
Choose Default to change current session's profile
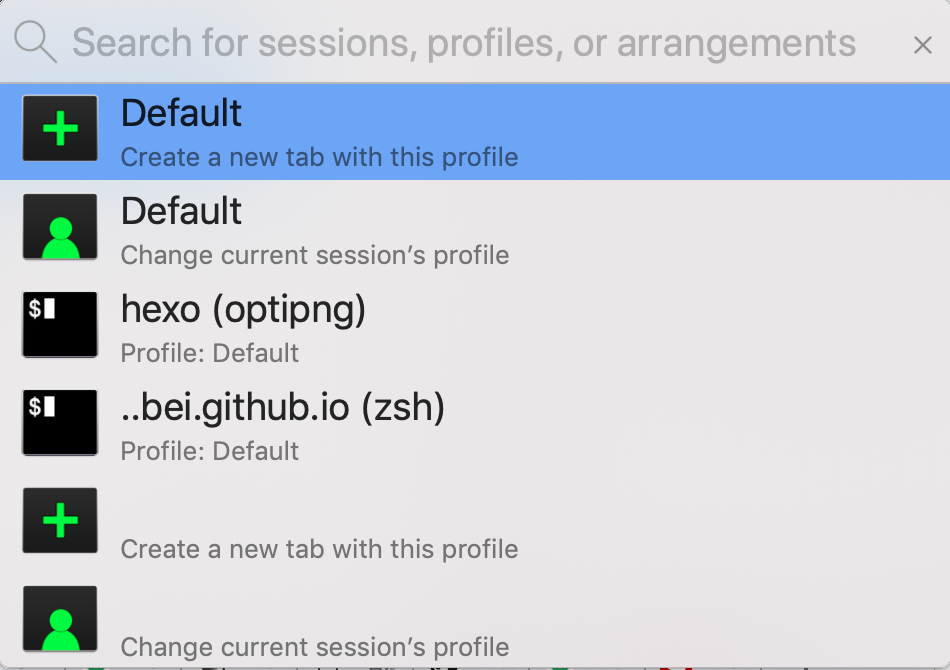pyautogui.click(x=475, y=230)
